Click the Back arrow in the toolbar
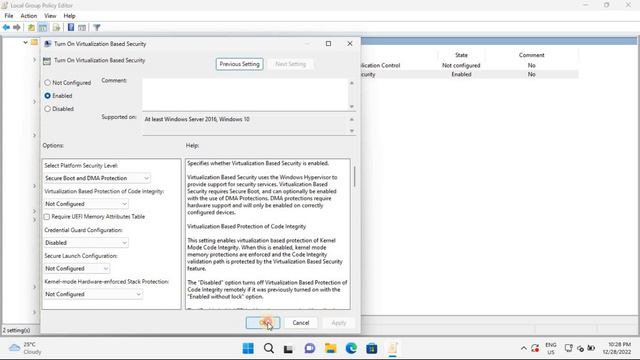 coord(6,27)
